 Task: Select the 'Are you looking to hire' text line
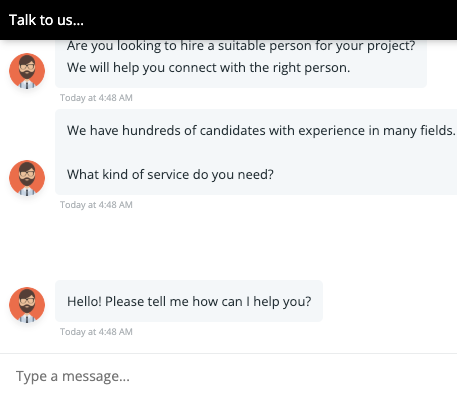[241, 46]
